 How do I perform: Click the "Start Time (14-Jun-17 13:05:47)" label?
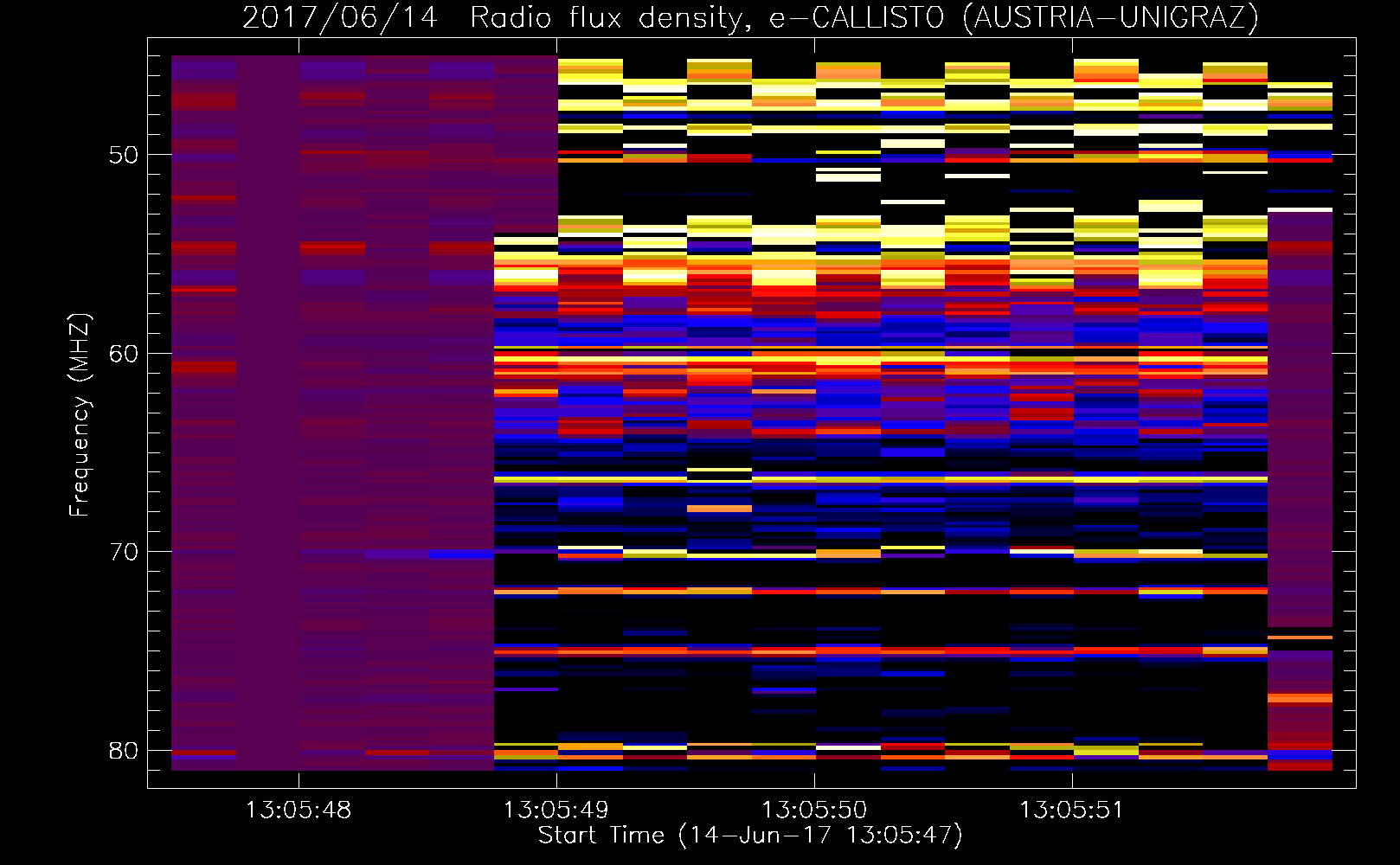pos(750,836)
